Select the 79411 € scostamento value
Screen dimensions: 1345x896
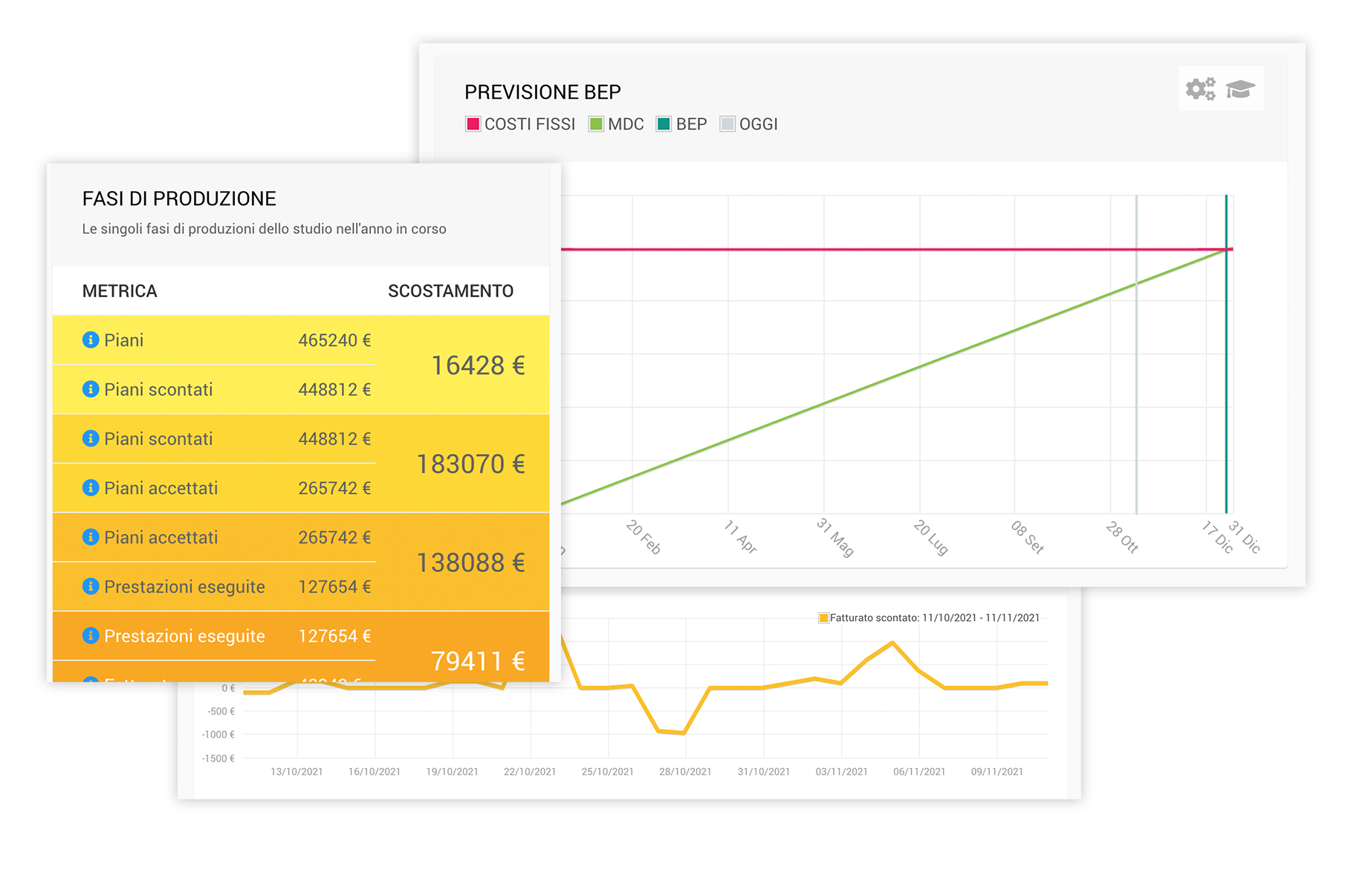point(478,661)
